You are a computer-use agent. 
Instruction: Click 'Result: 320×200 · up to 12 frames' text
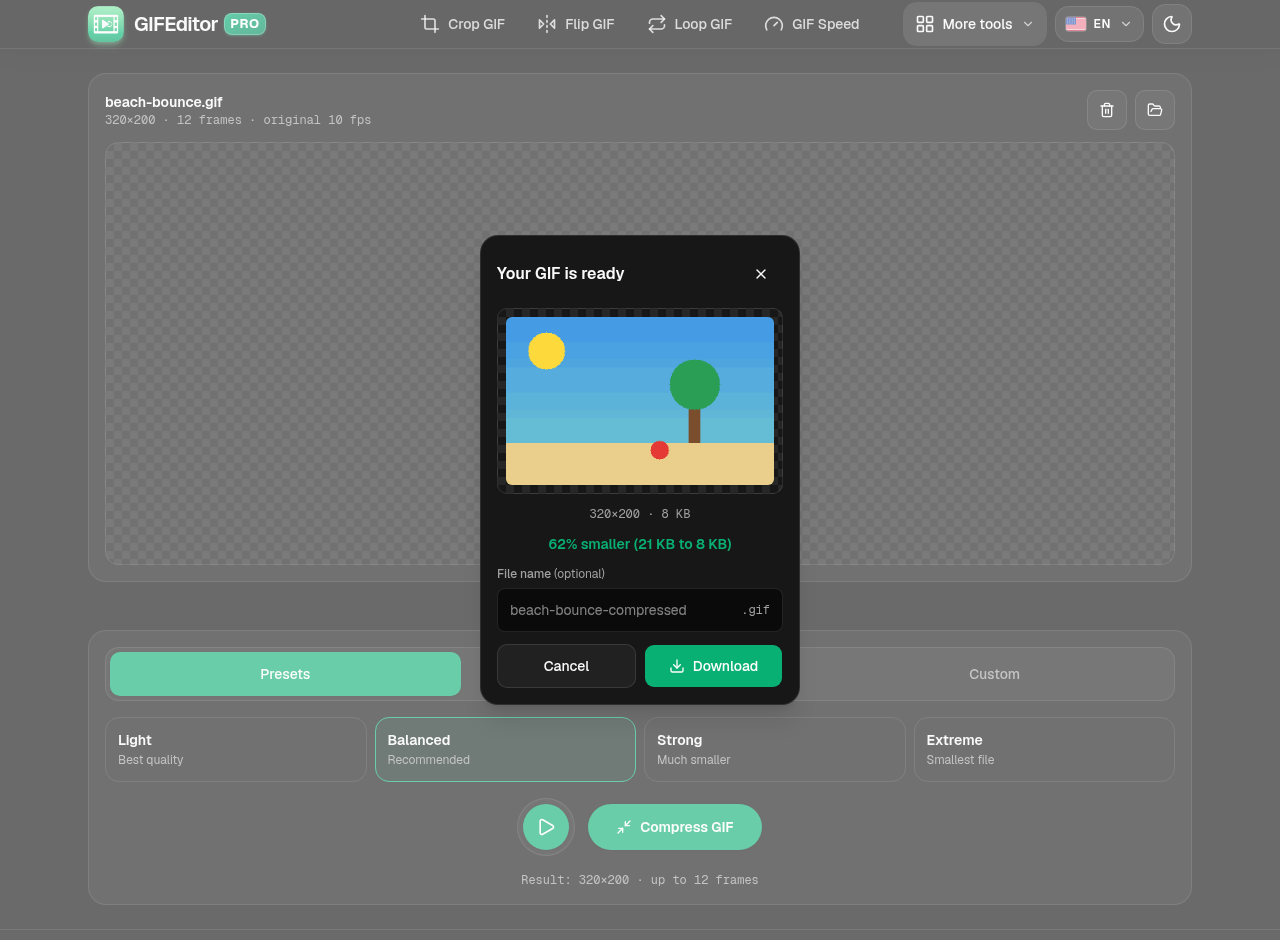[x=640, y=880]
